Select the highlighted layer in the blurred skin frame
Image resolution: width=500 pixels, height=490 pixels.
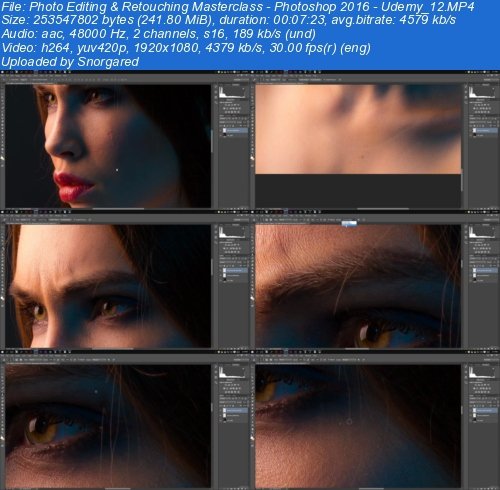485,130
